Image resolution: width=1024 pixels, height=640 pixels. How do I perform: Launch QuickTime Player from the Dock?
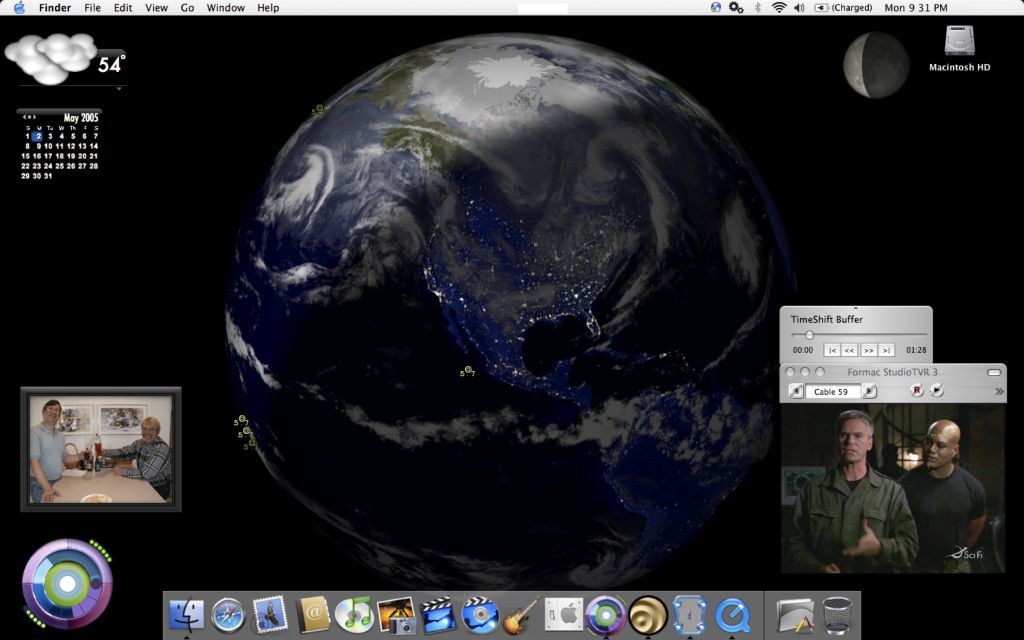(x=733, y=615)
